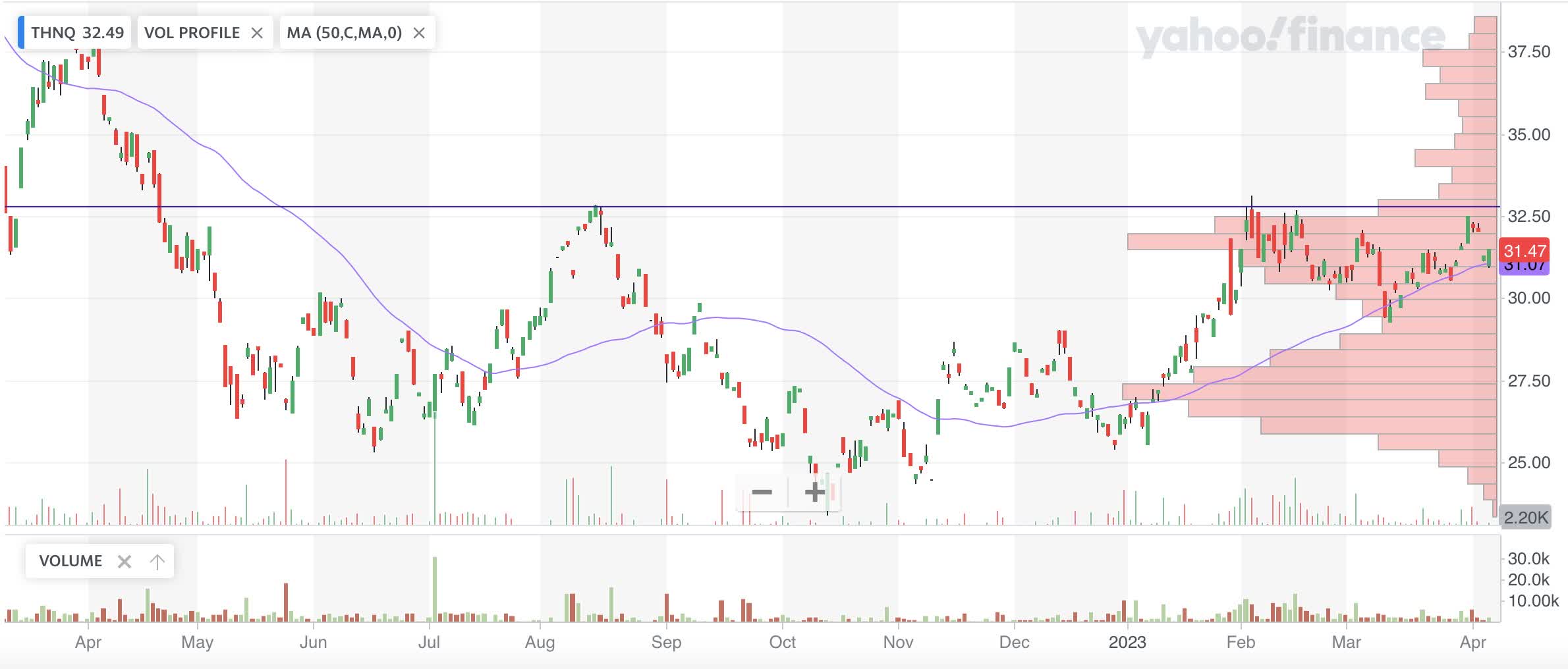This screenshot has height=669, width=1568.
Task: Click the 35.00 price axis label
Action: point(1529,135)
